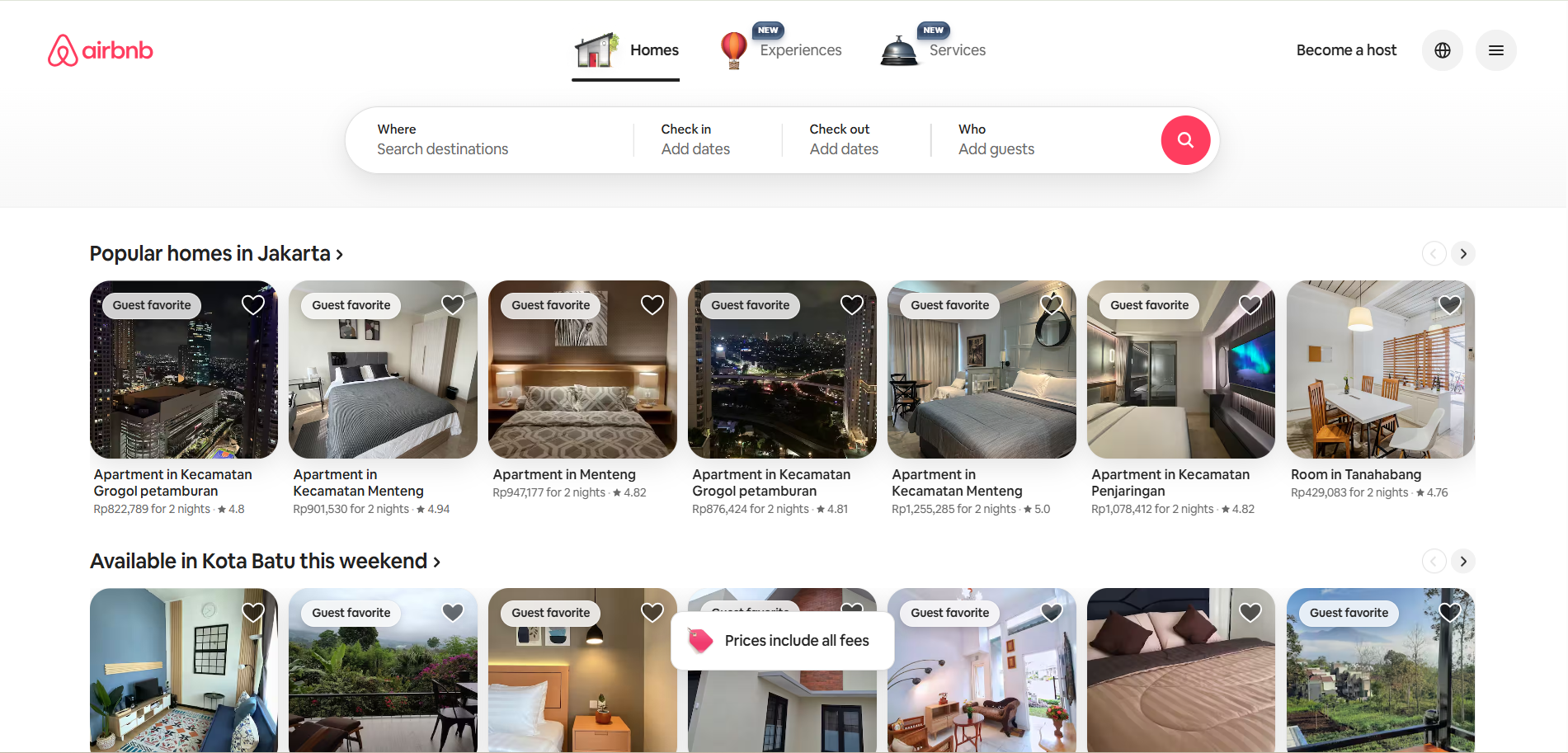Open Available in Kota Batu this weekend
The image size is (1568, 753).
coord(257,561)
